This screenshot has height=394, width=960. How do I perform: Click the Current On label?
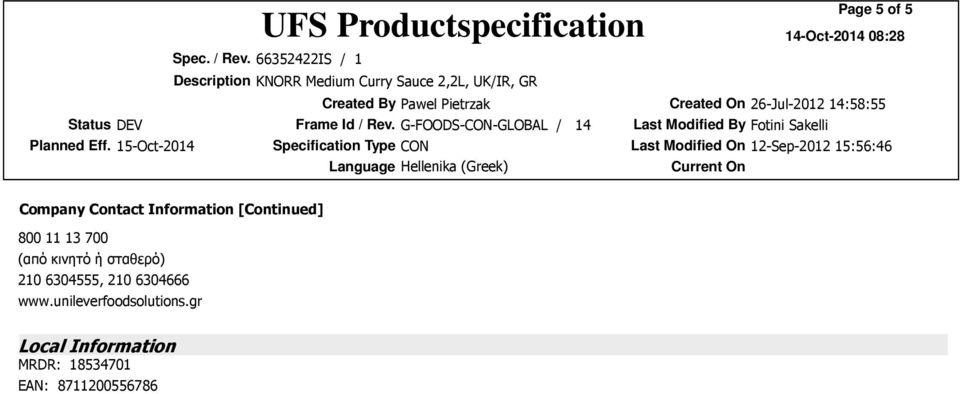point(708,167)
